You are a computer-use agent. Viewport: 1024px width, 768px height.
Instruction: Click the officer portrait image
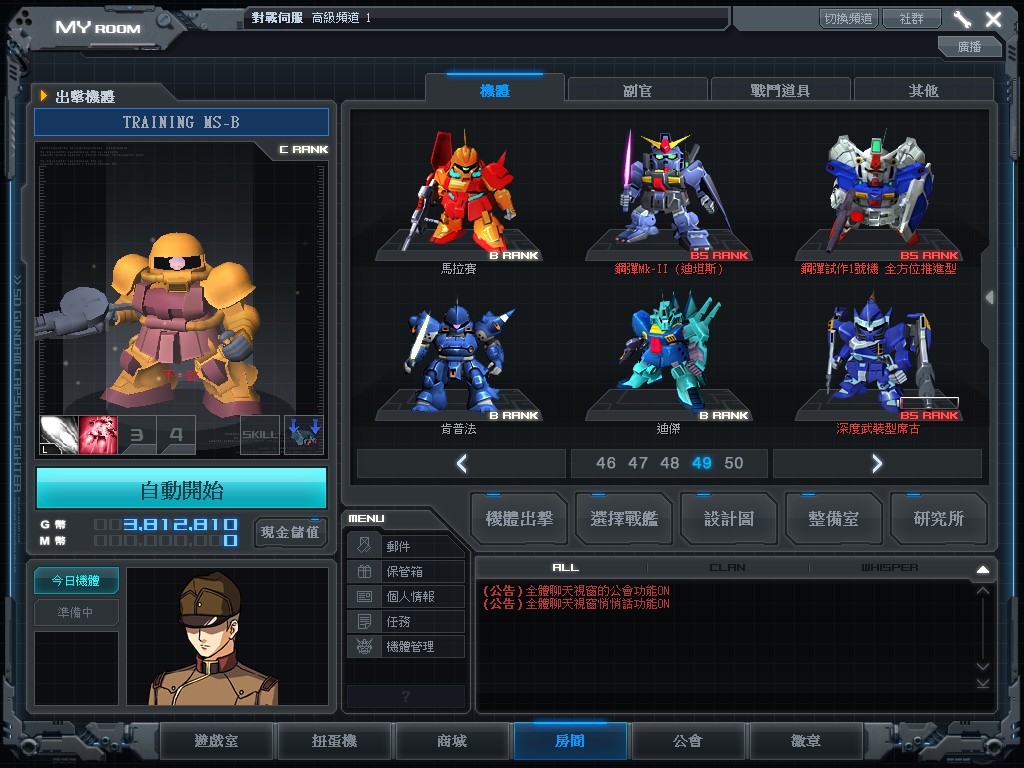[227, 636]
